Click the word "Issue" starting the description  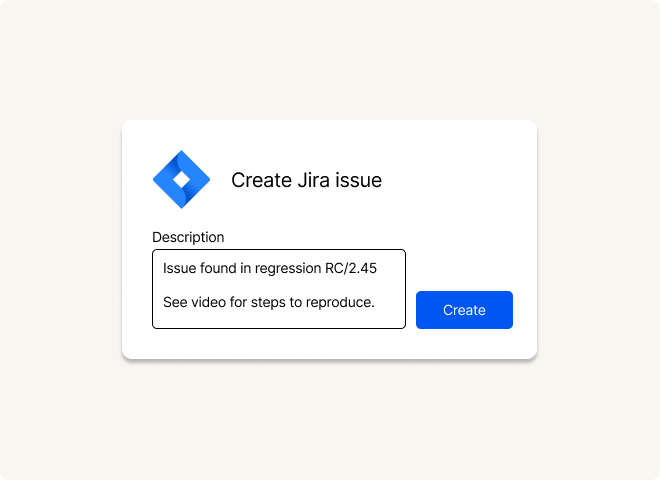181,268
